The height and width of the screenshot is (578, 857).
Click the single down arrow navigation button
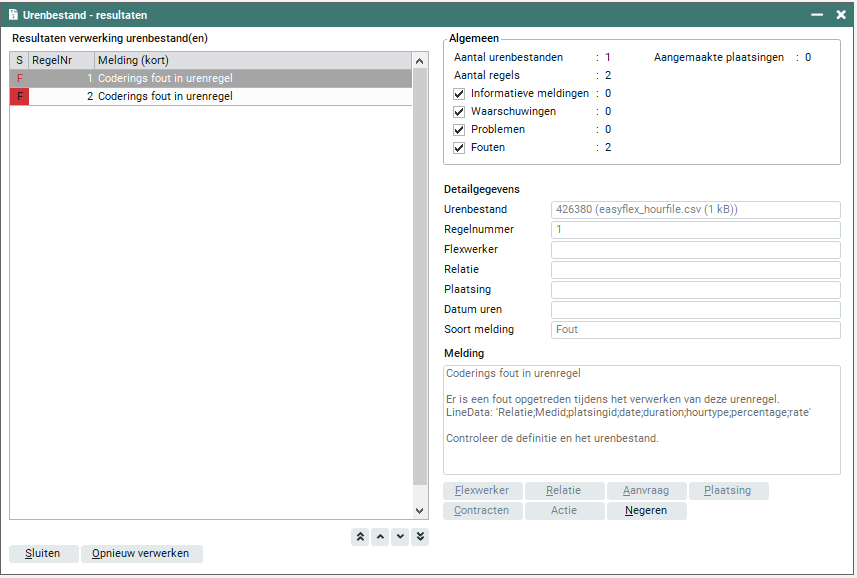point(400,537)
